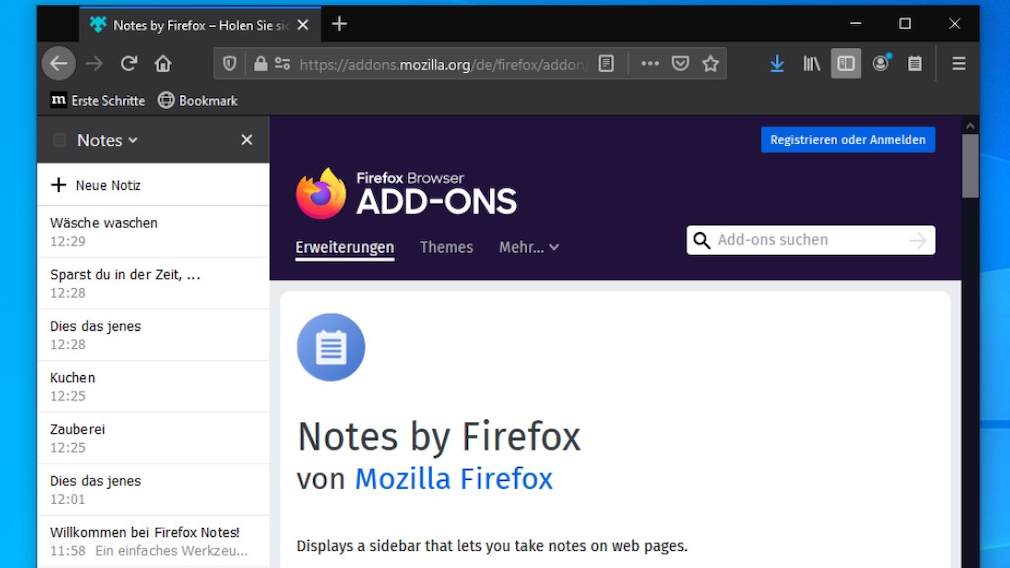Click the page vertical scrollbar thumb
Image resolution: width=1010 pixels, height=568 pixels.
pos(970,166)
